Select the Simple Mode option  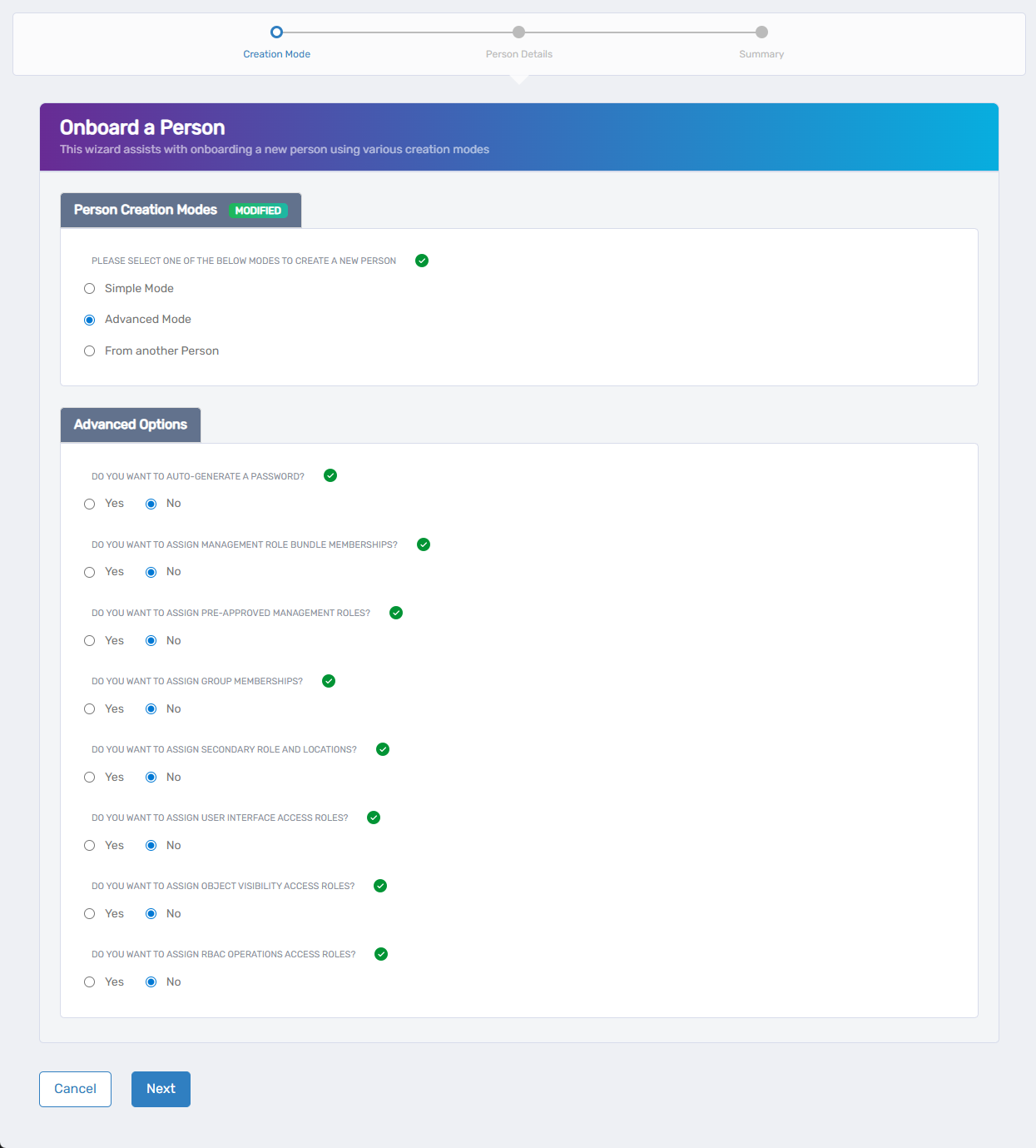89,288
